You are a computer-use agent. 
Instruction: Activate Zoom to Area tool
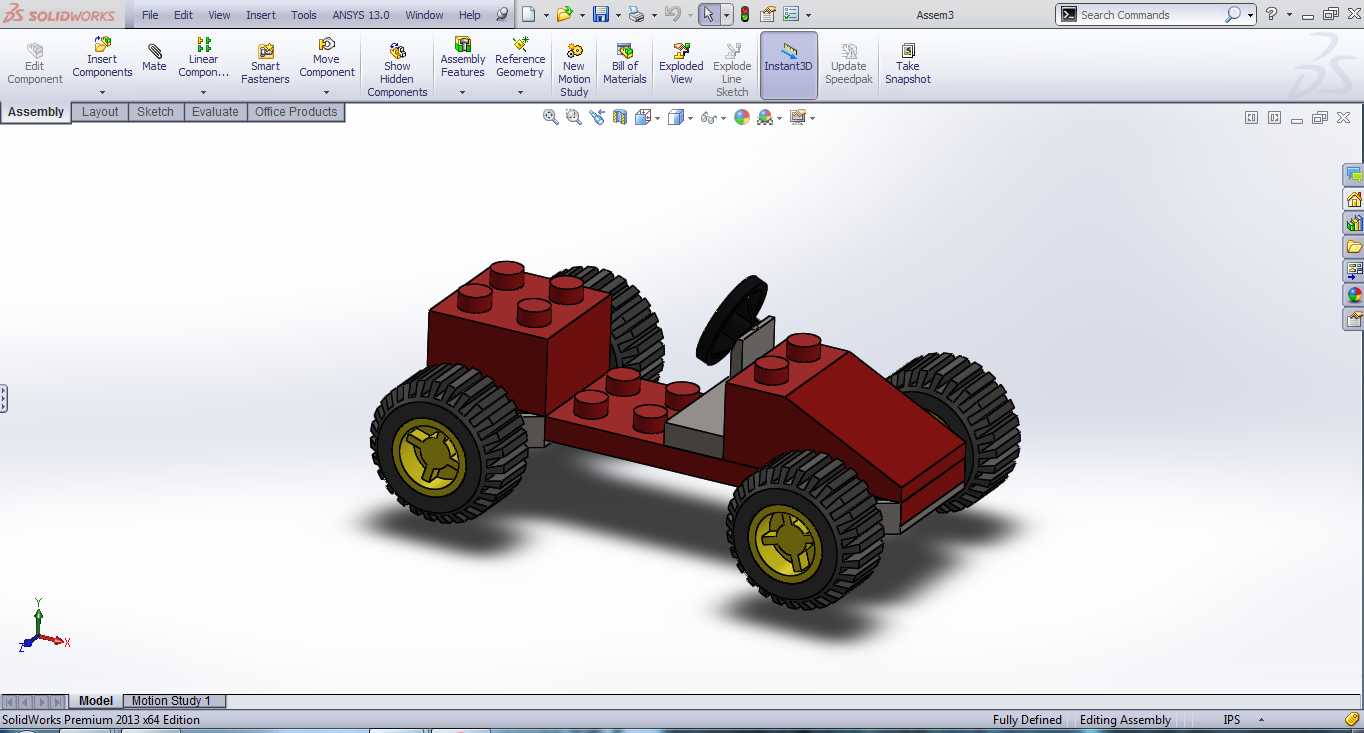coord(573,117)
